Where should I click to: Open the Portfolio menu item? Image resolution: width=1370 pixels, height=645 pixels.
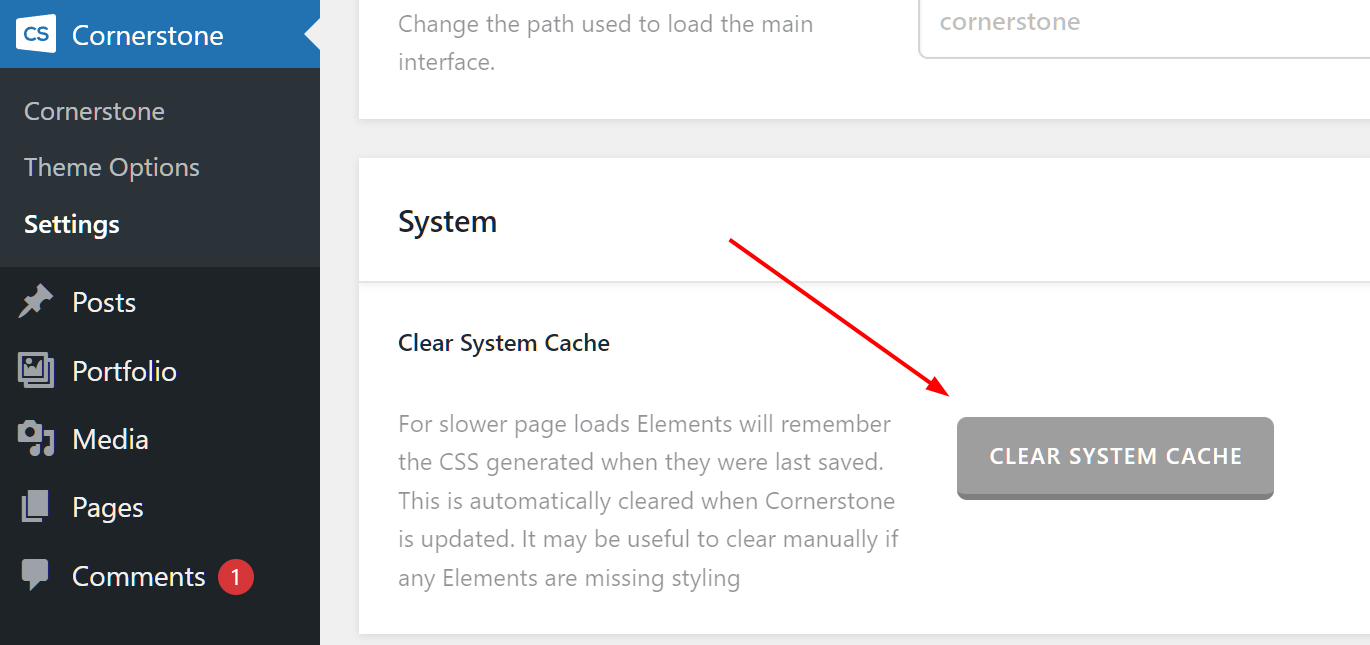124,371
